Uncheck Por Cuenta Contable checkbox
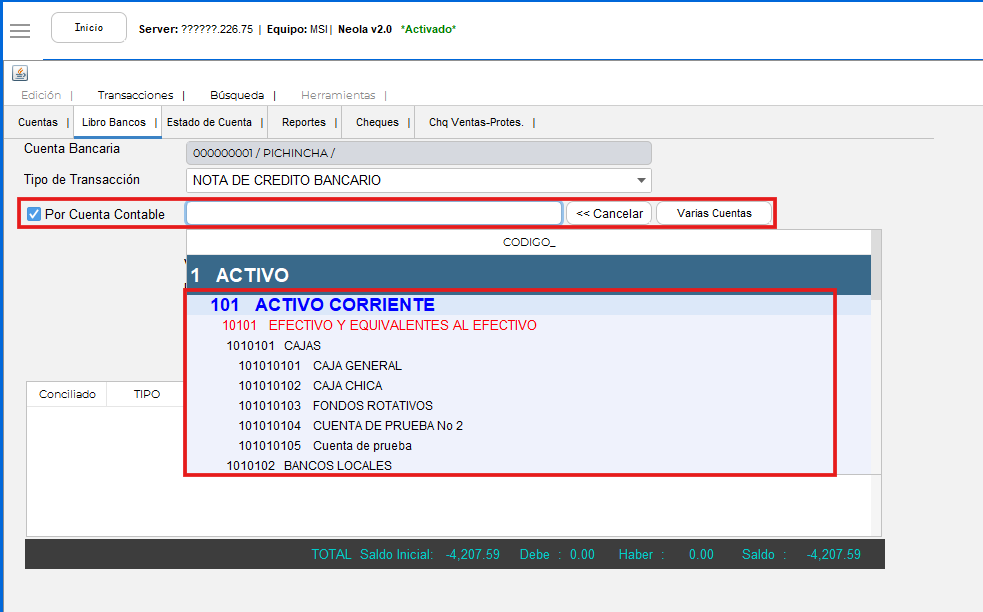 [x=34, y=214]
